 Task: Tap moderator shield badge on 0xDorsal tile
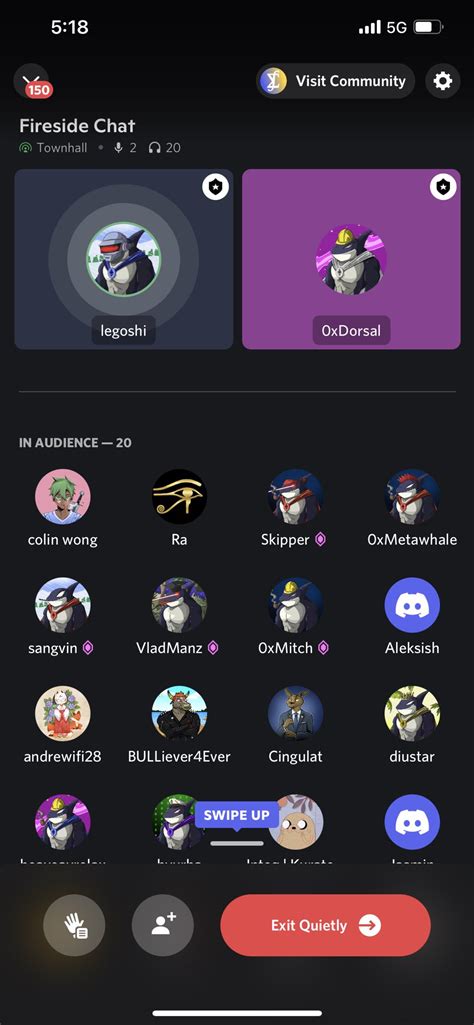pos(443,188)
